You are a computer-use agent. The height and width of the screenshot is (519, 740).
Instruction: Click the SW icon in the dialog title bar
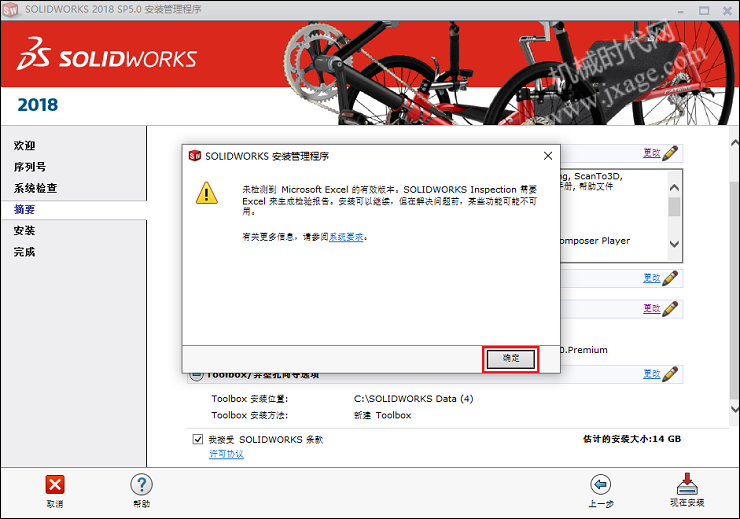click(194, 156)
